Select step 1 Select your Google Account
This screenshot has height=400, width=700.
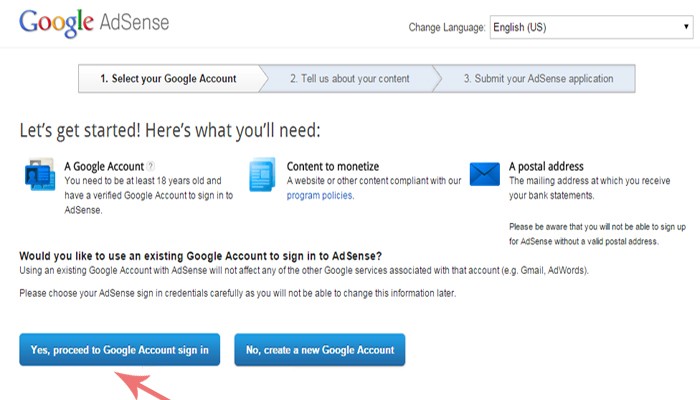click(x=168, y=78)
